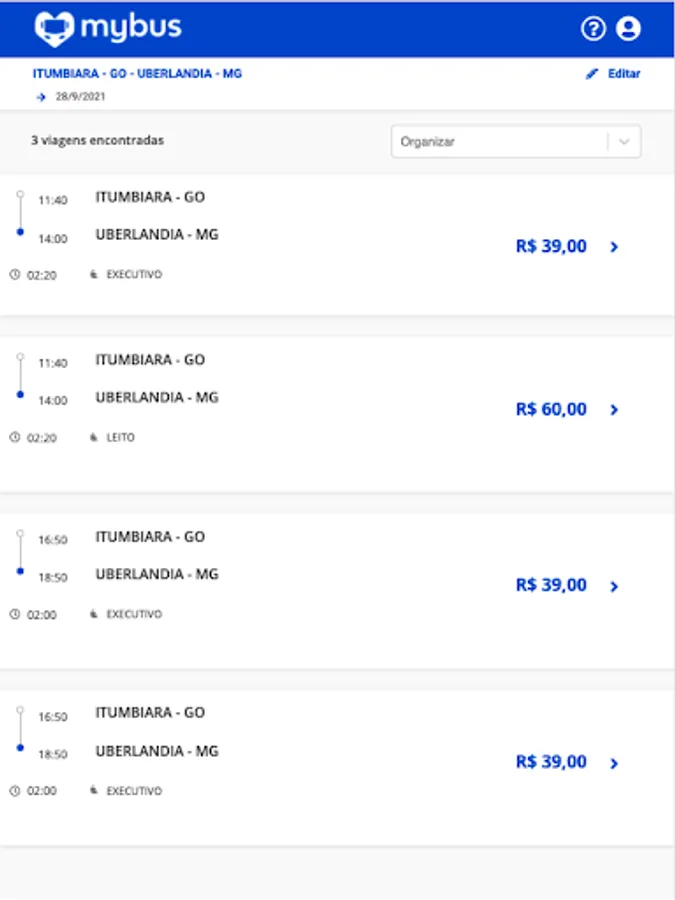
Task: Expand the first R$ 39,00 trip chevron
Action: 614,247
